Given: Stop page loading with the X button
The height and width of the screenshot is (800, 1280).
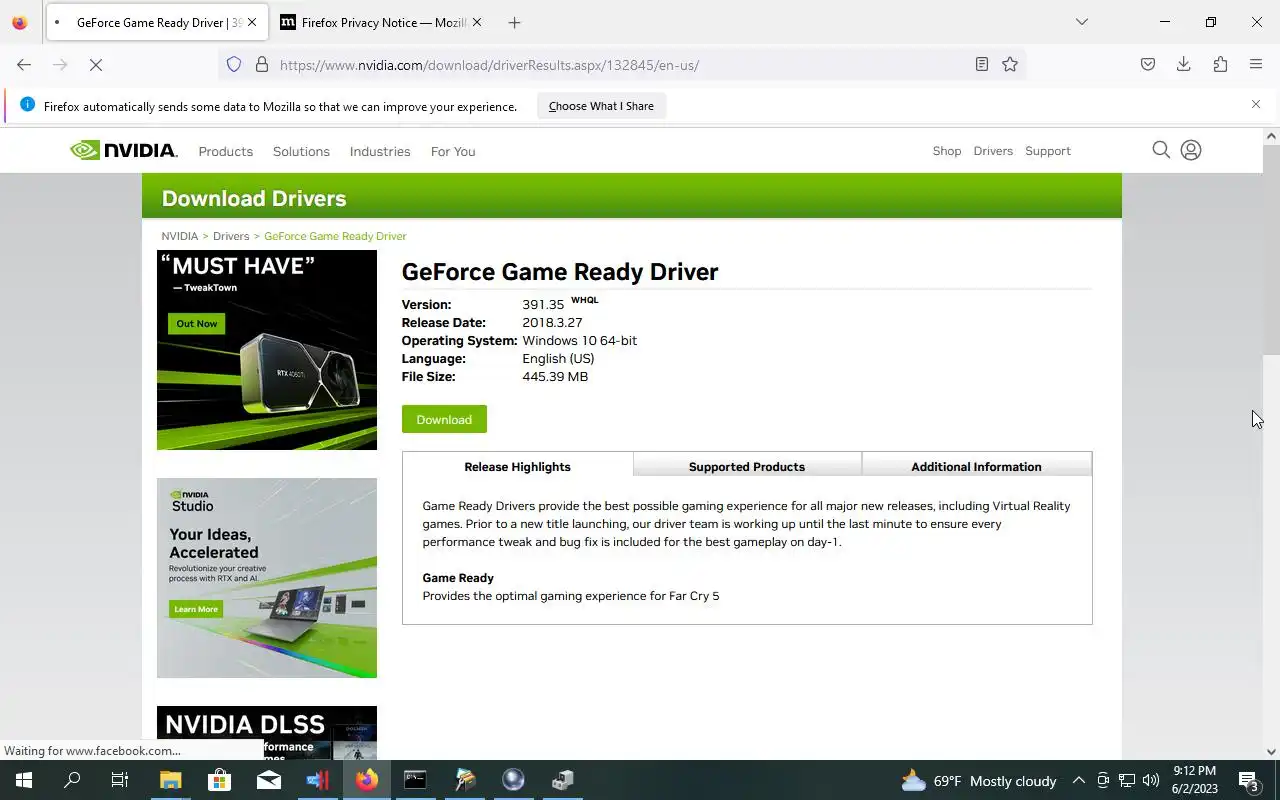Looking at the screenshot, I should pyautogui.click(x=96, y=64).
